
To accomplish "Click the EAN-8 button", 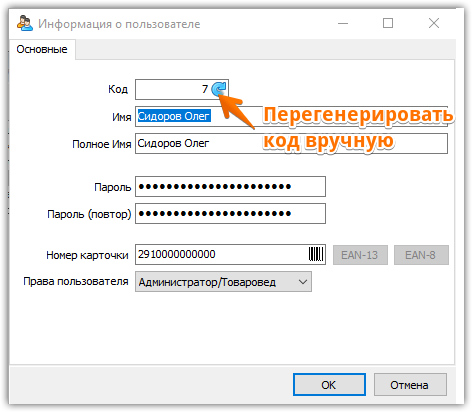I will pyautogui.click(x=421, y=255).
